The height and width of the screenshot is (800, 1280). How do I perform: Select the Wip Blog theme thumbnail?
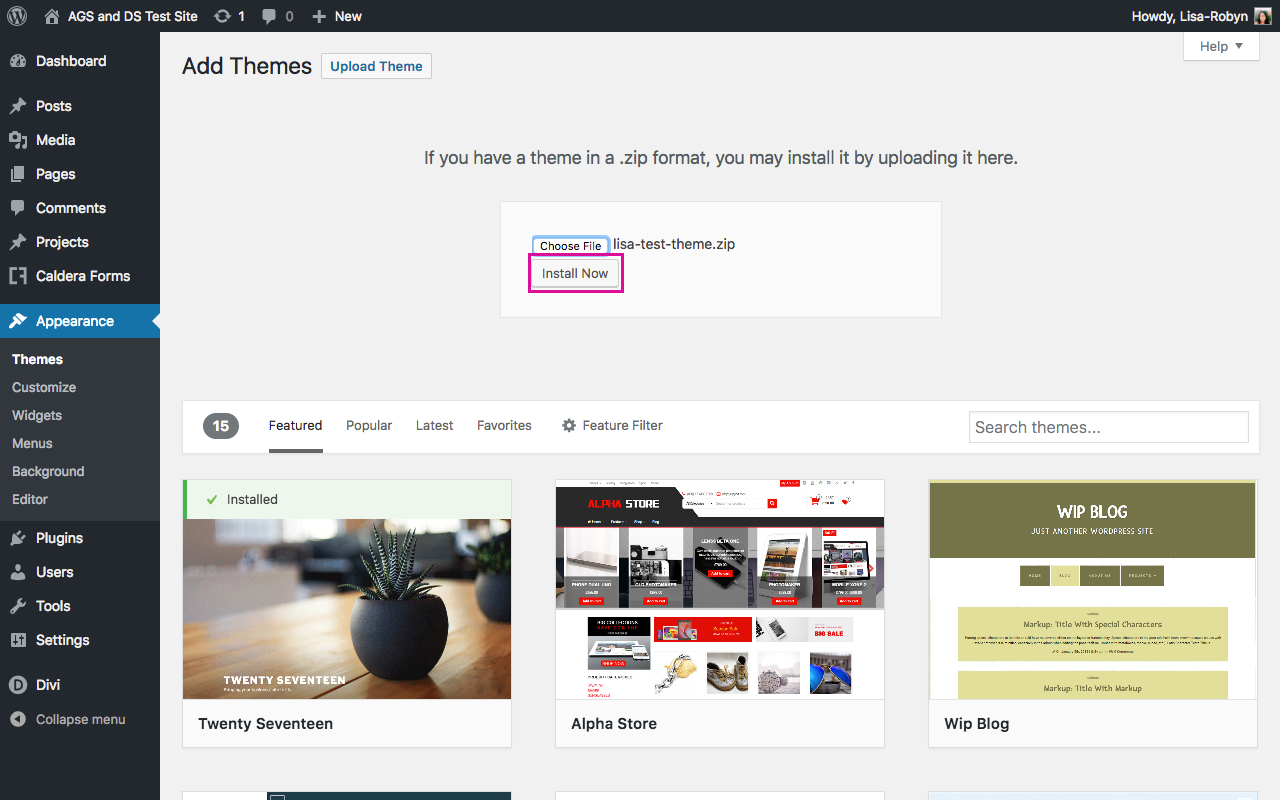(1093, 589)
